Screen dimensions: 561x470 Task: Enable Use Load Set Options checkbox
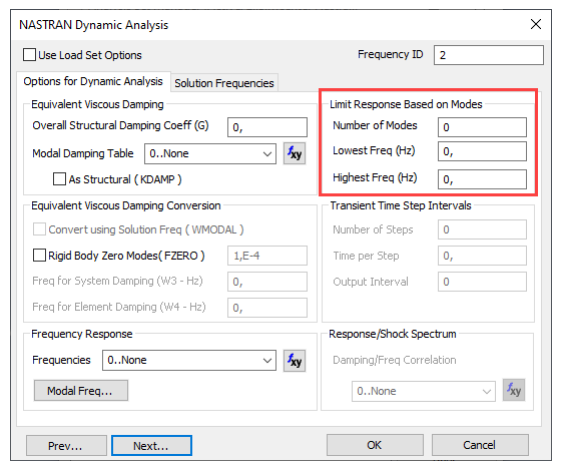pos(29,55)
